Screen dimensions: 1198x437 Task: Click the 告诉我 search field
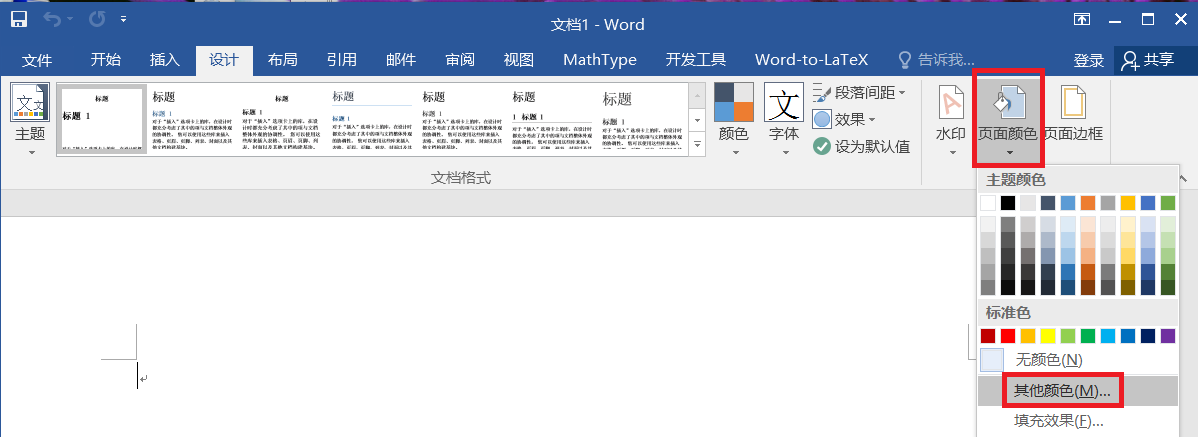pyautogui.click(x=937, y=60)
